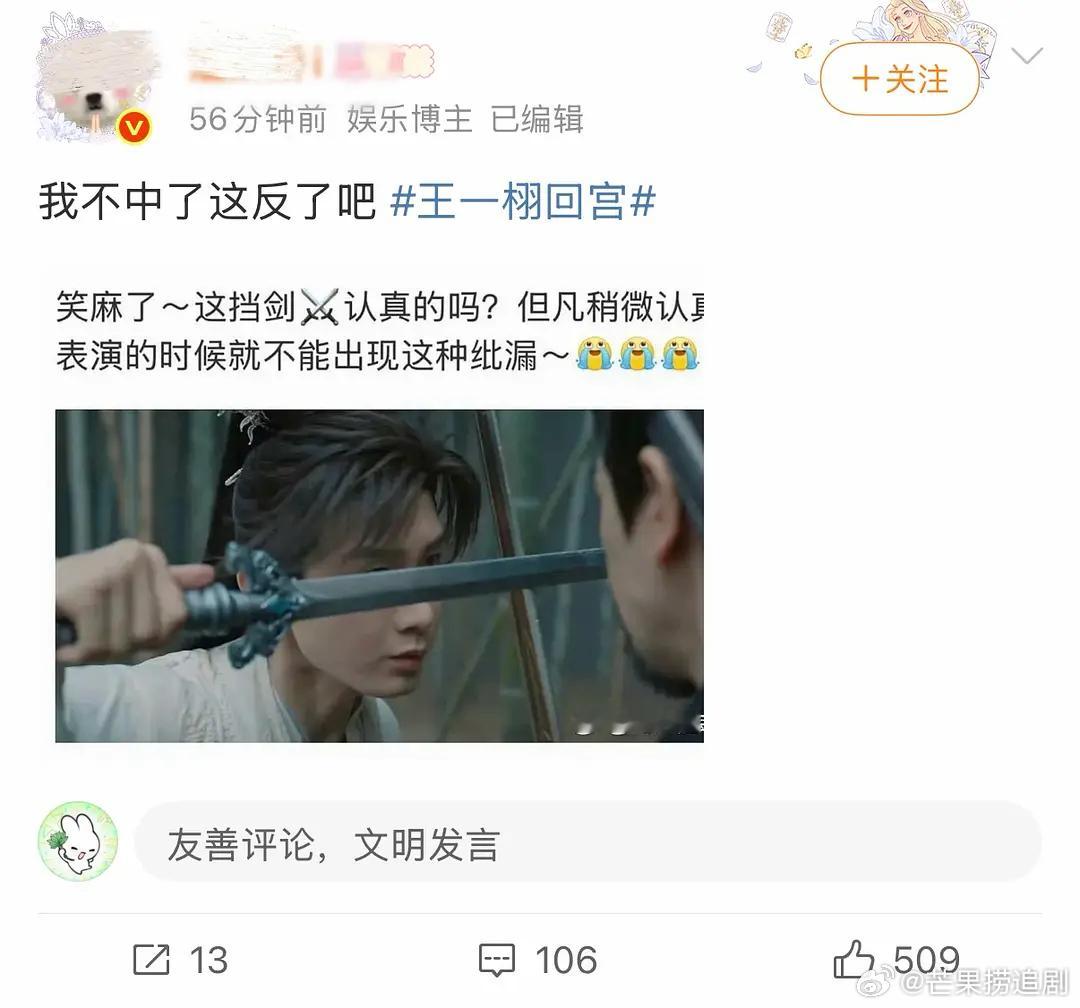Follow the author with +关注 button

pyautogui.click(x=900, y=79)
